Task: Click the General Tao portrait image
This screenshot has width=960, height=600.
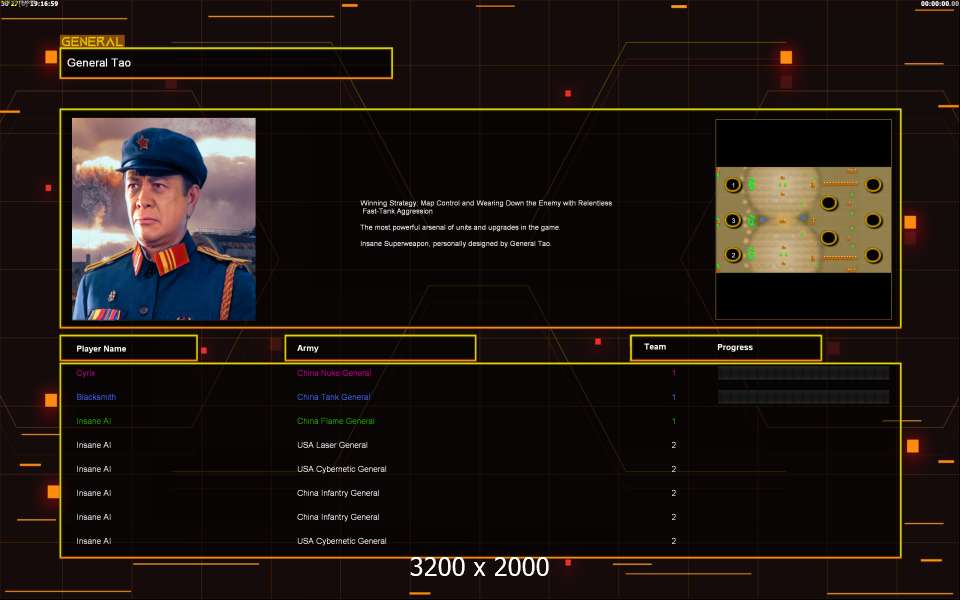Action: [164, 219]
